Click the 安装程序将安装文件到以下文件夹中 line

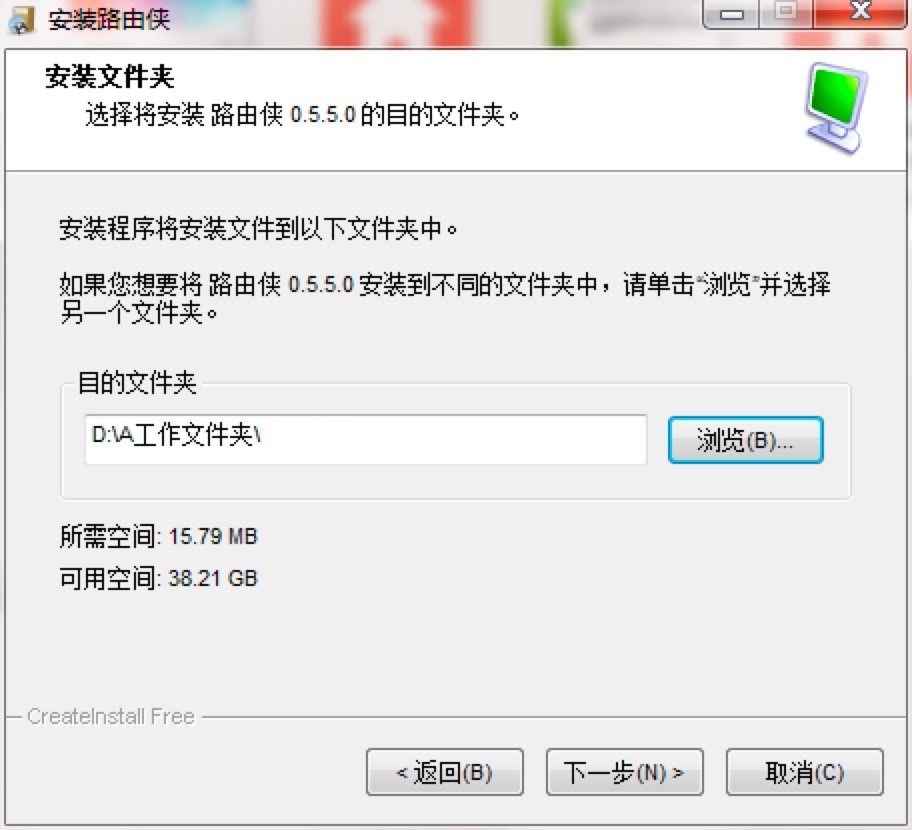click(258, 229)
